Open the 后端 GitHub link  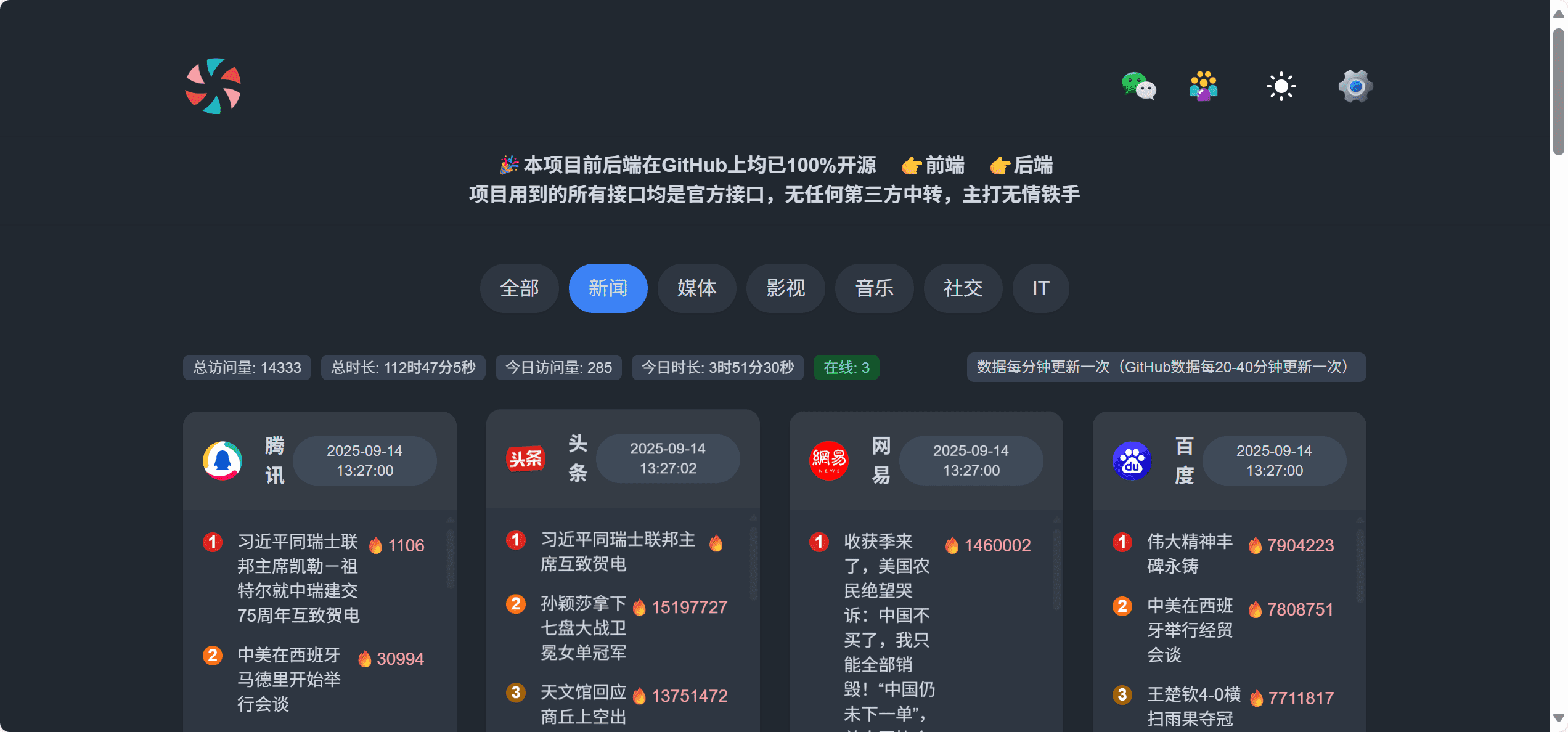coord(1021,165)
